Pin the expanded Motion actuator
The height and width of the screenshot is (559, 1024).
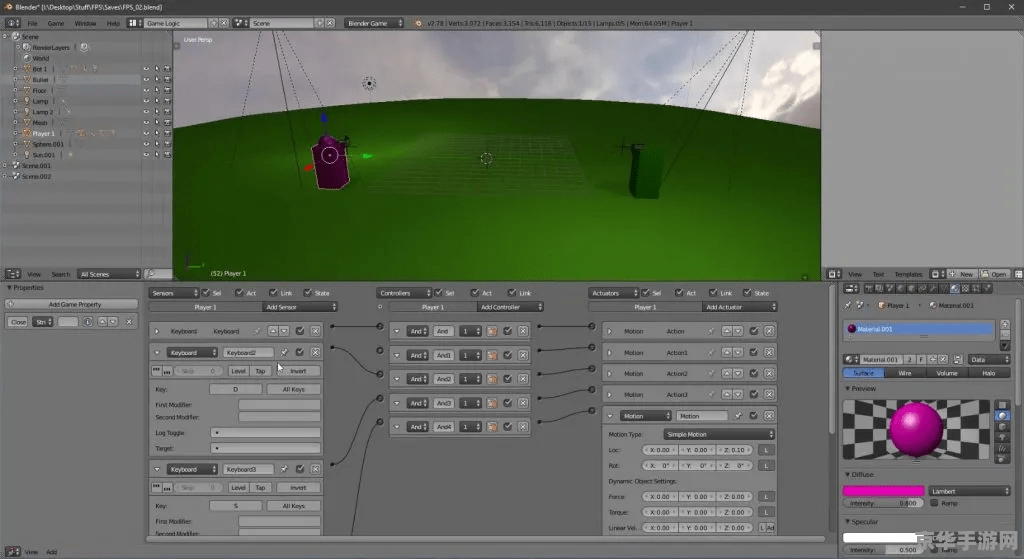[x=738, y=415]
